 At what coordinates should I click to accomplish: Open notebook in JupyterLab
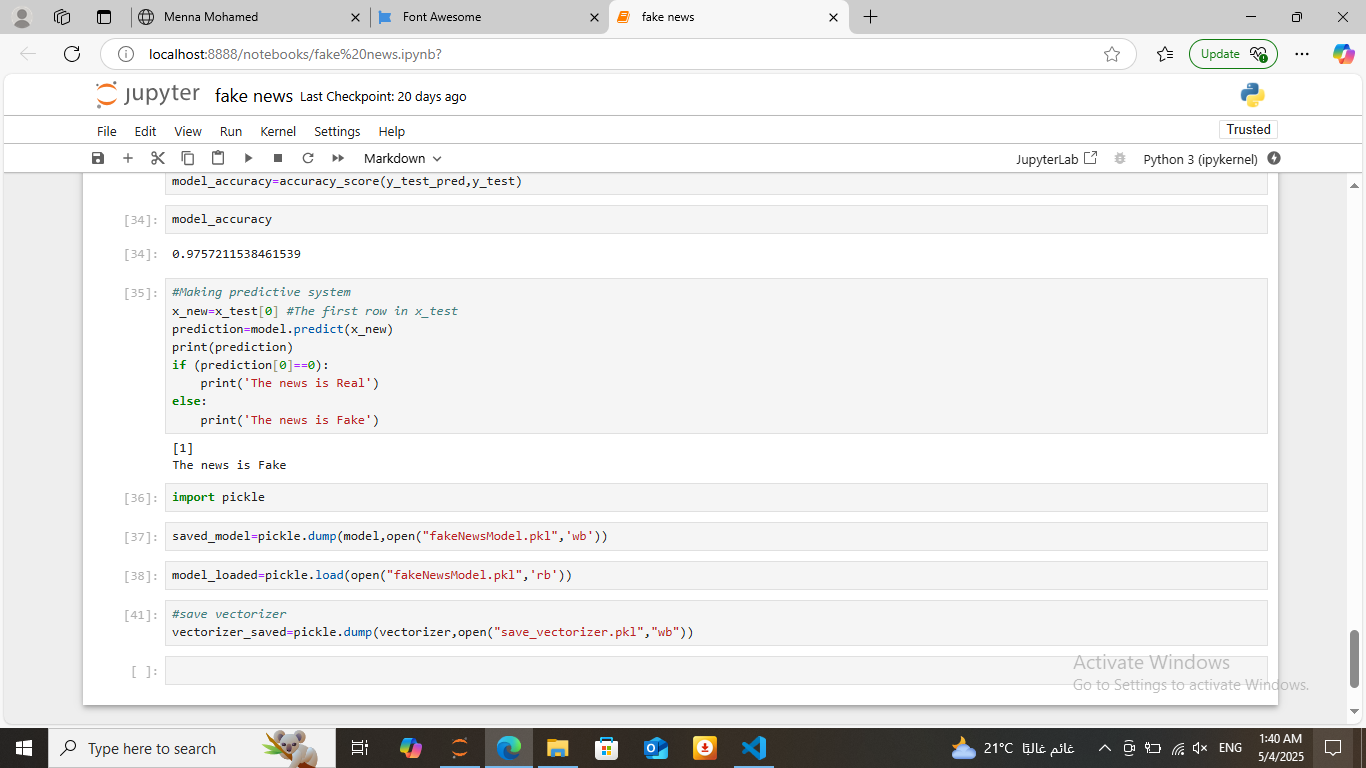click(1057, 159)
